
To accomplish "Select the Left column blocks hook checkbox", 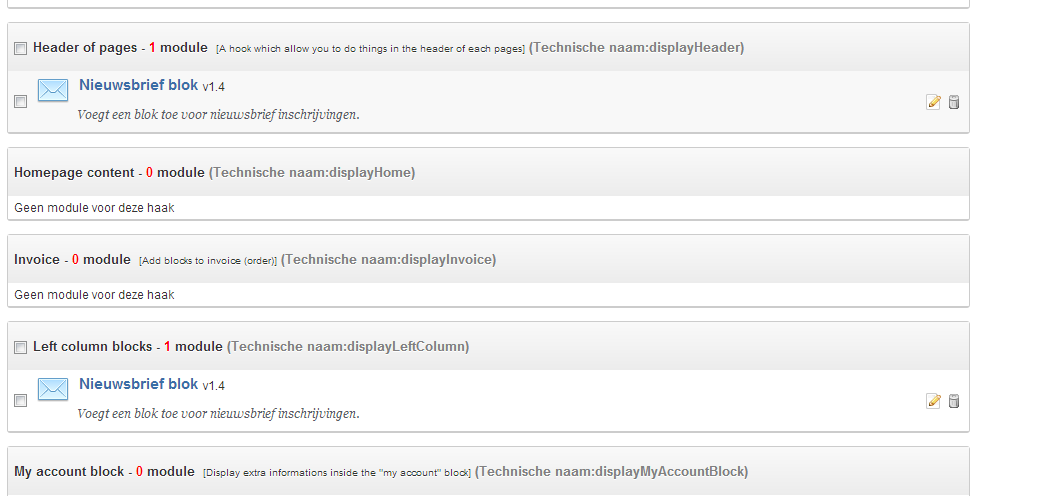I will [x=20, y=348].
